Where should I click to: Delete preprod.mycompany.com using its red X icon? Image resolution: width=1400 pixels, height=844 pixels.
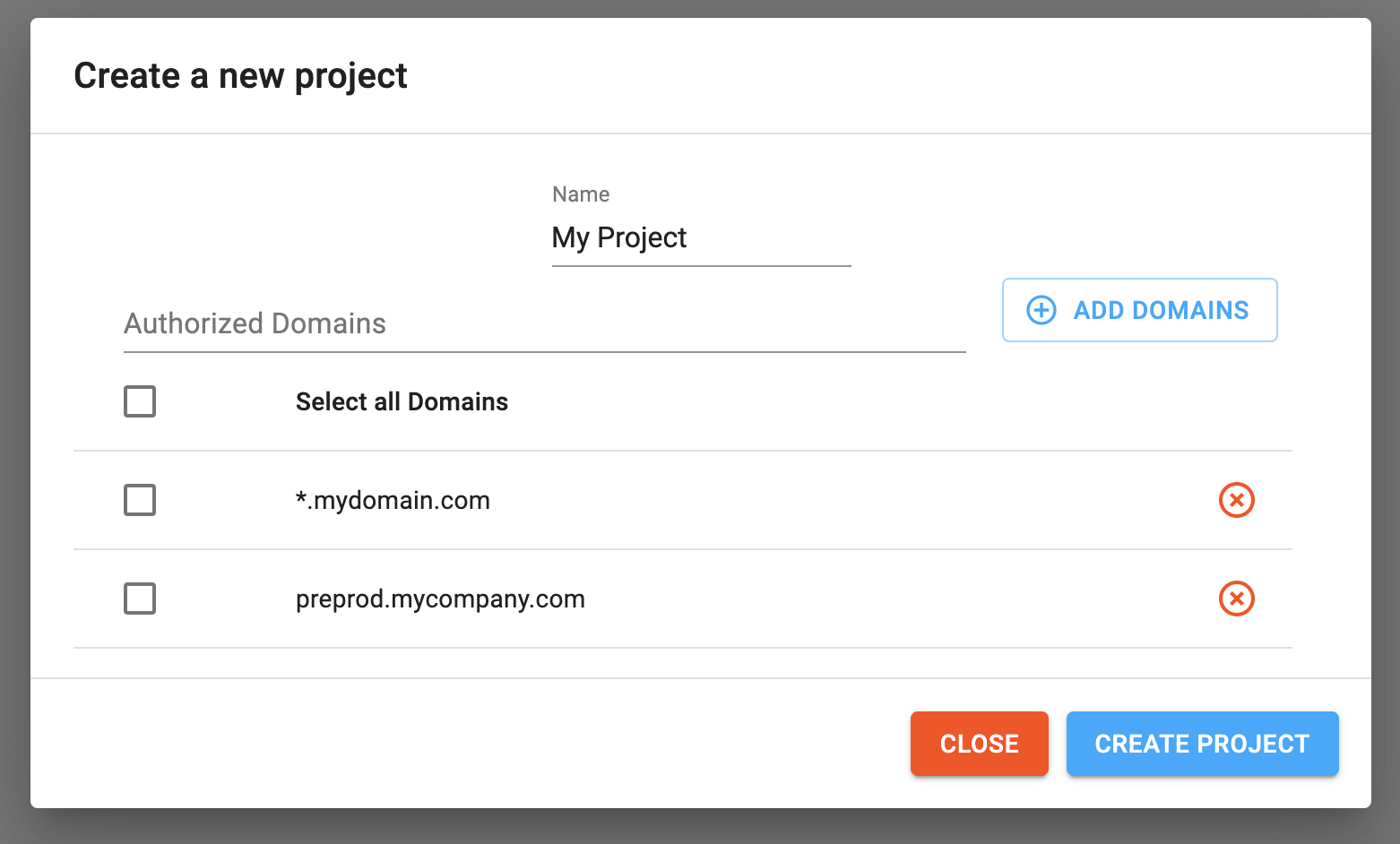[x=1236, y=599]
